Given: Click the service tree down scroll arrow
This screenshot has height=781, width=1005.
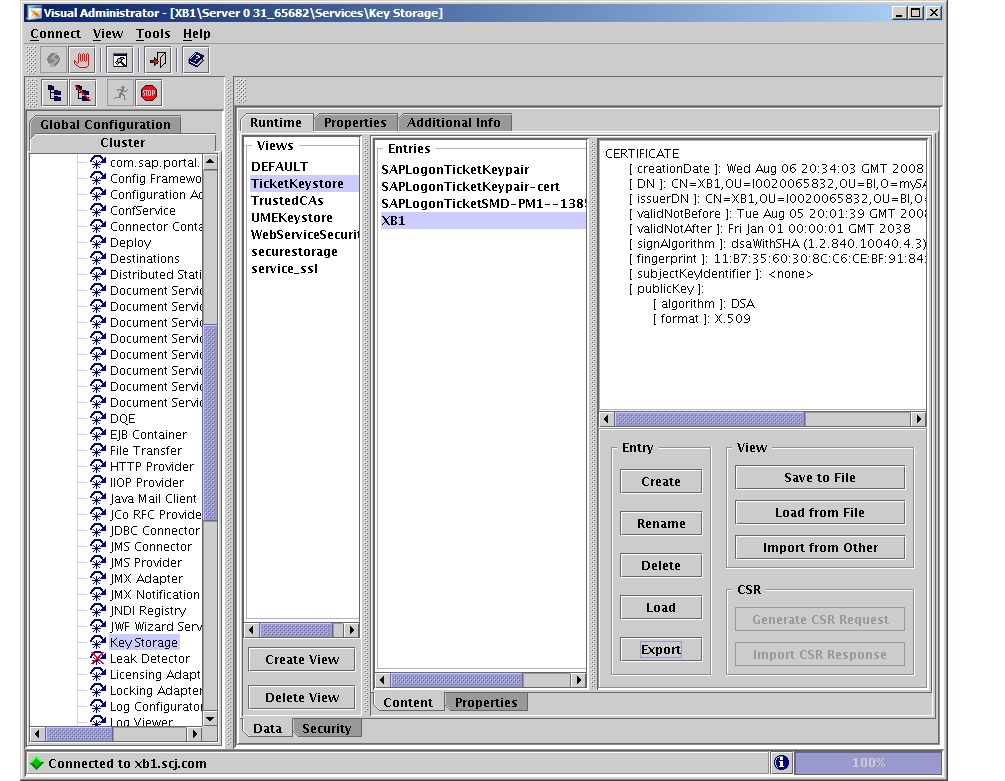Looking at the screenshot, I should pos(210,719).
